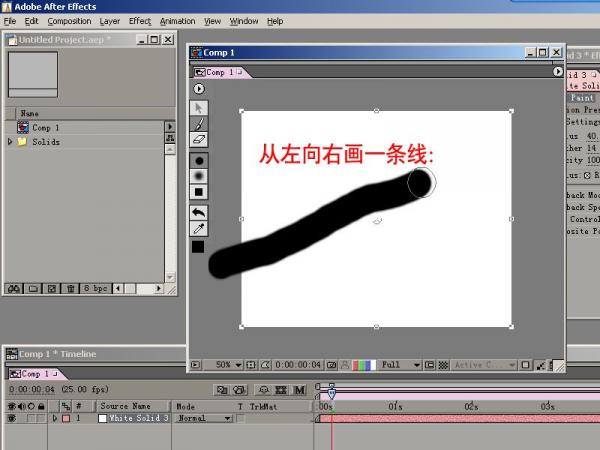
Task: Expand the Solids folder in Project panel
Action: [10, 142]
